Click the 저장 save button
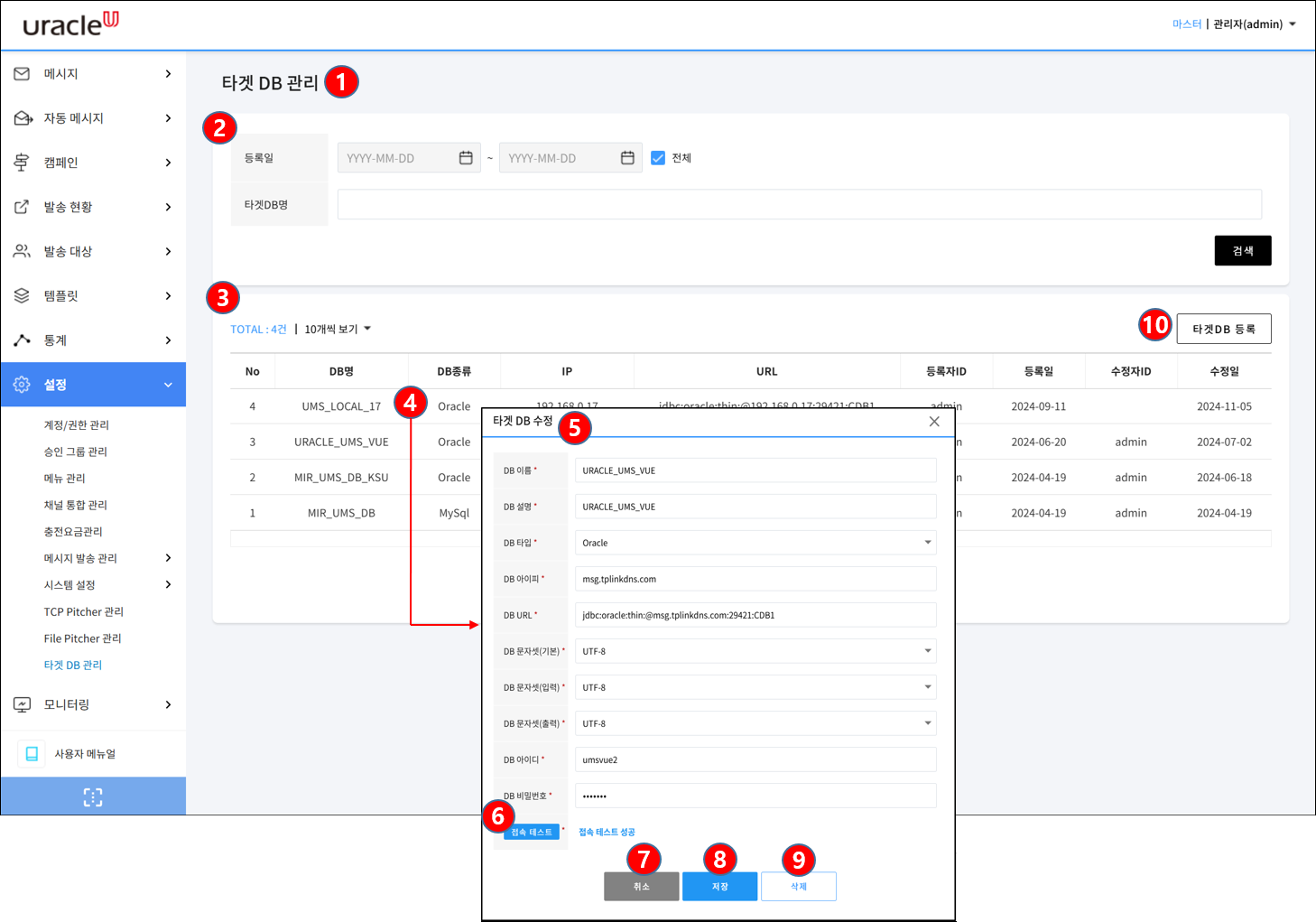The height and width of the screenshot is (922, 1316). point(720,886)
